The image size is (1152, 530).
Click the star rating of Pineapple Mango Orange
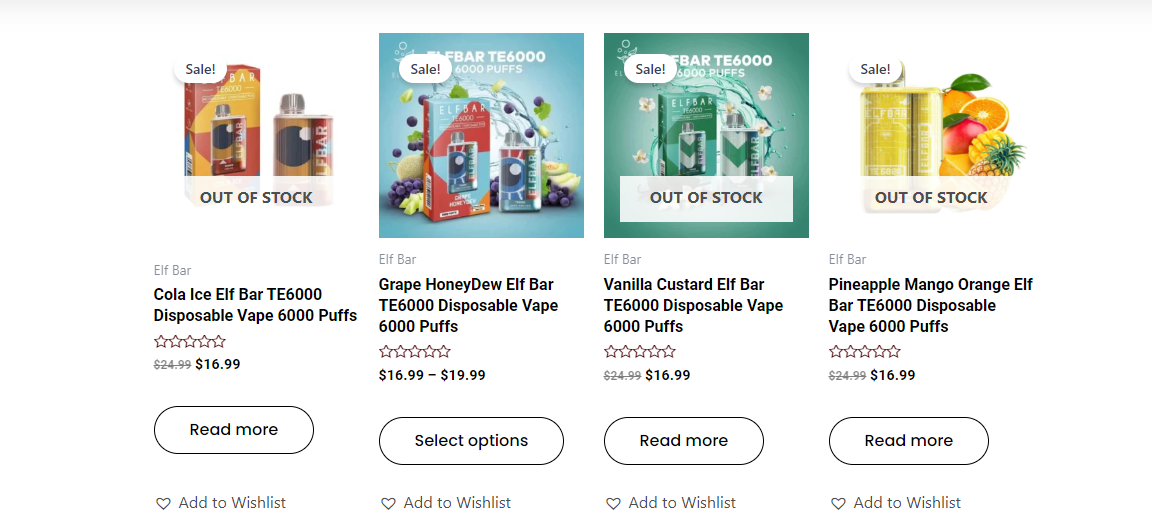point(864,352)
